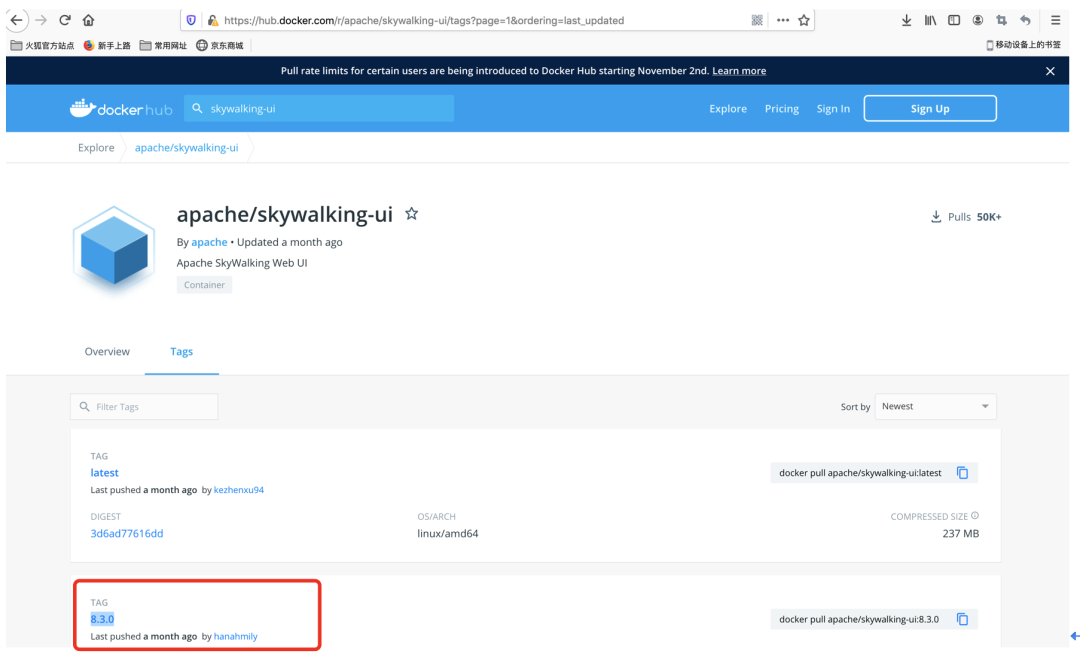
Task: Open tracking protection shield in address bar
Action: (x=191, y=20)
